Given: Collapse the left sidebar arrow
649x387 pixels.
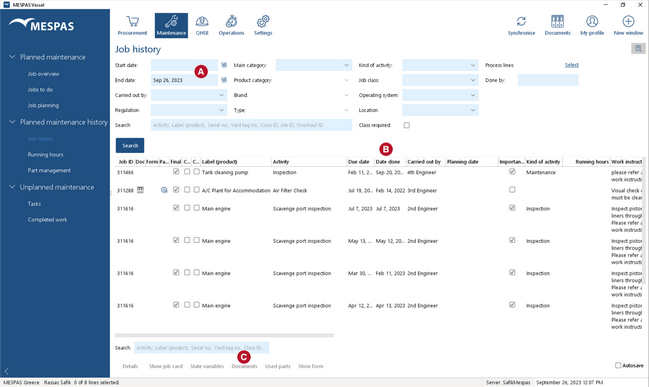Looking at the screenshot, I should [7, 371].
